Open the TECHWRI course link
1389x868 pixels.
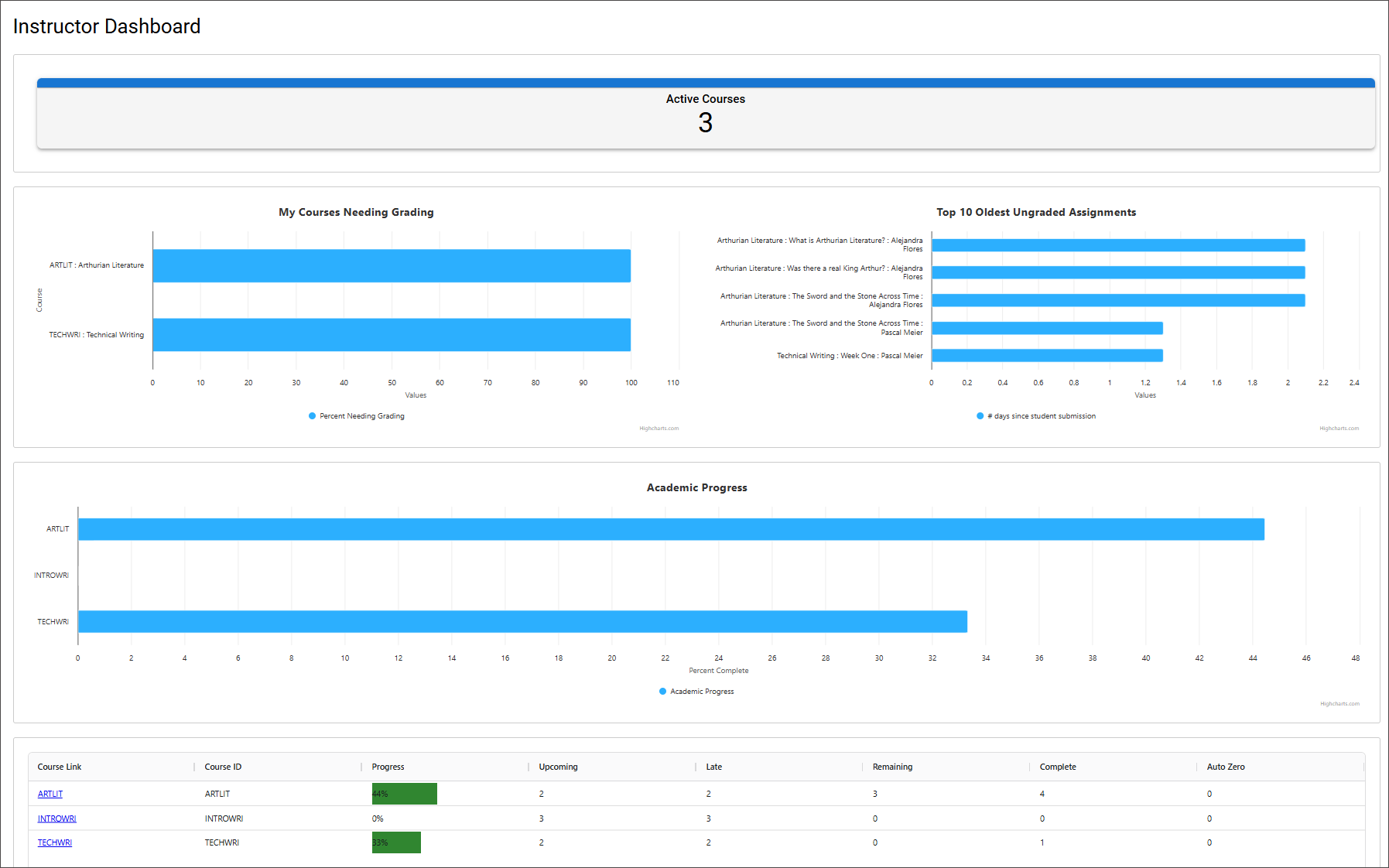pyautogui.click(x=54, y=842)
